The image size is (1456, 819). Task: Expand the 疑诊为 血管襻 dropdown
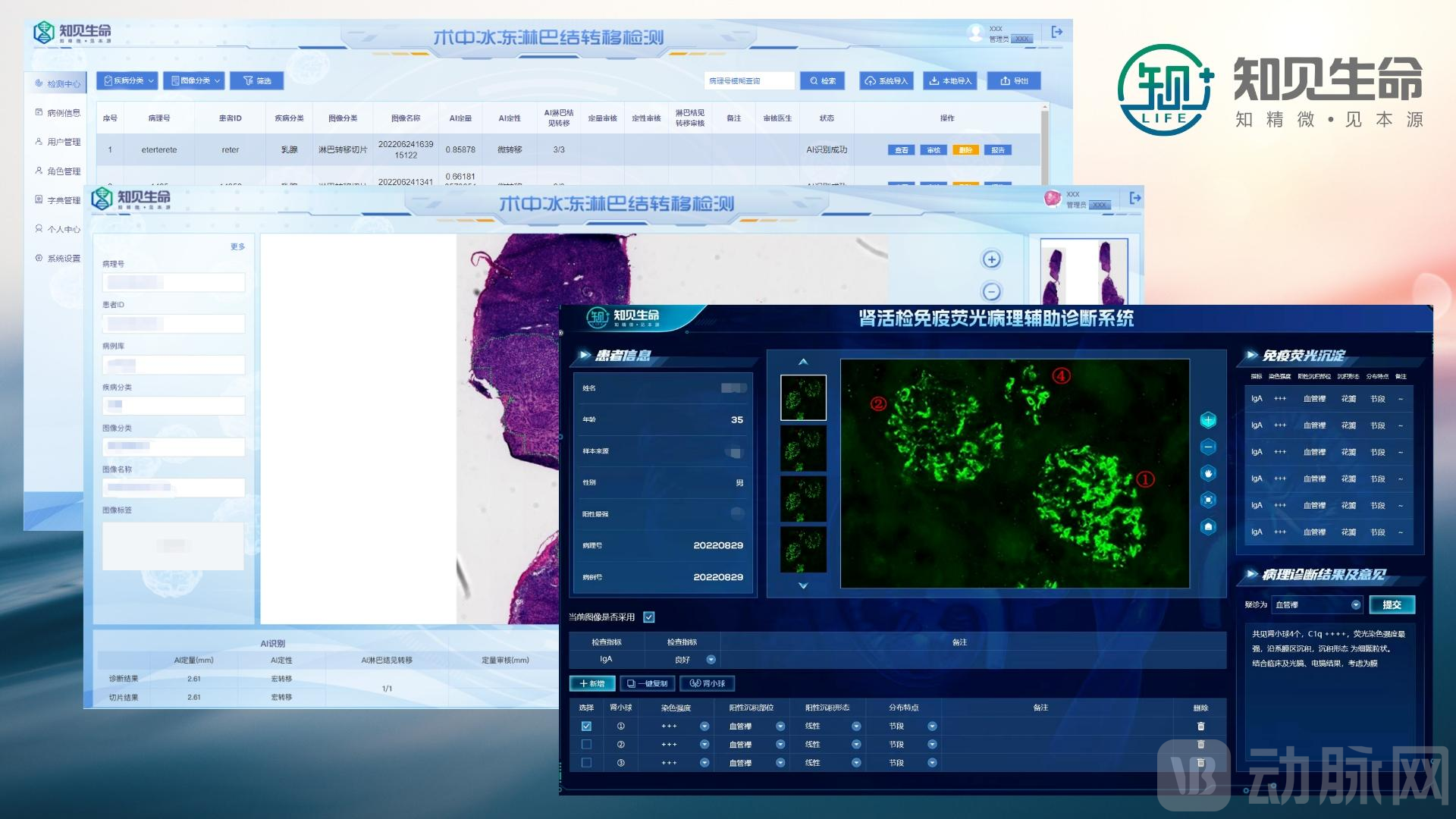(1355, 604)
